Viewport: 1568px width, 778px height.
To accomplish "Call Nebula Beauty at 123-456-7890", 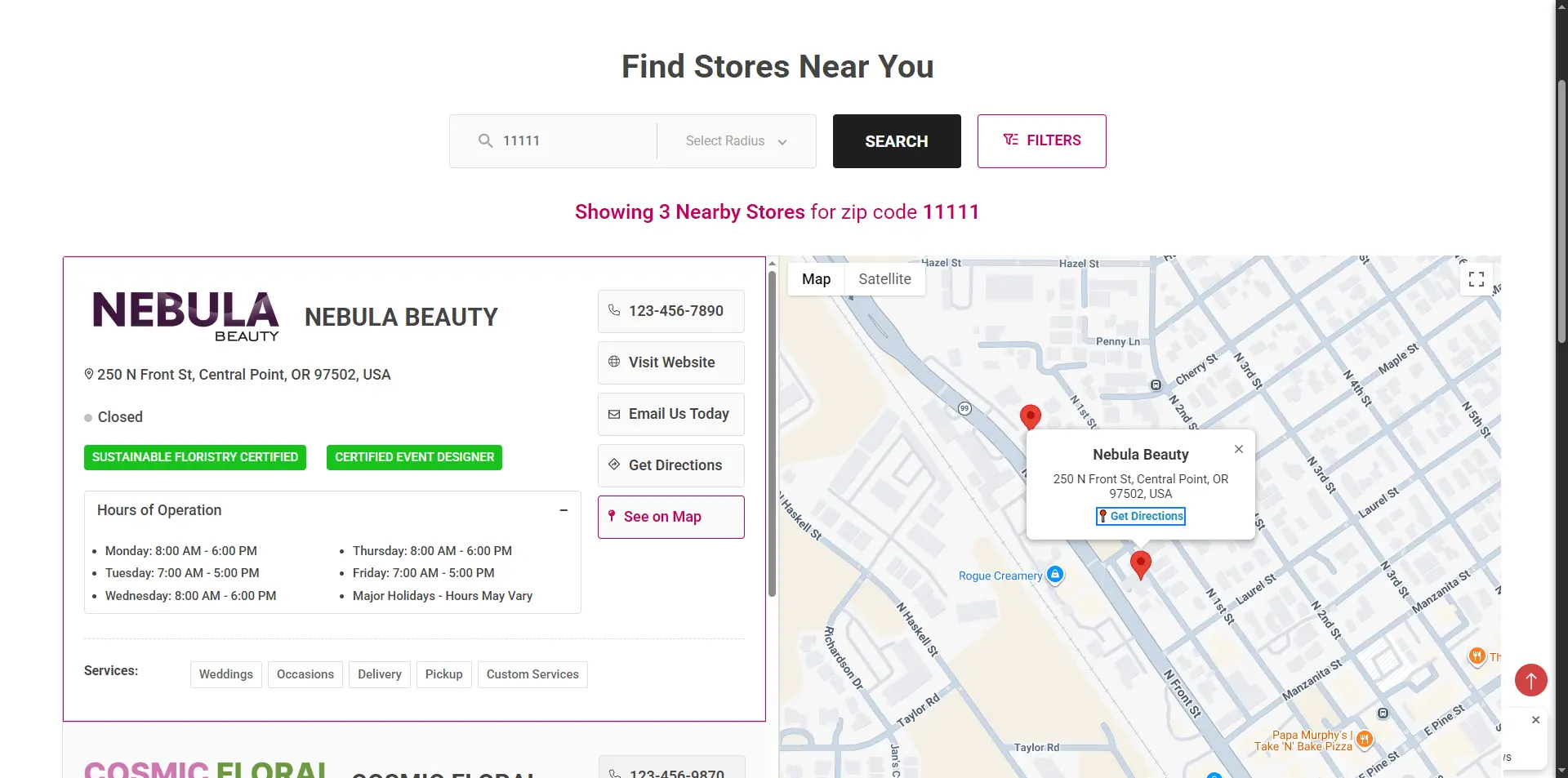I will (670, 311).
